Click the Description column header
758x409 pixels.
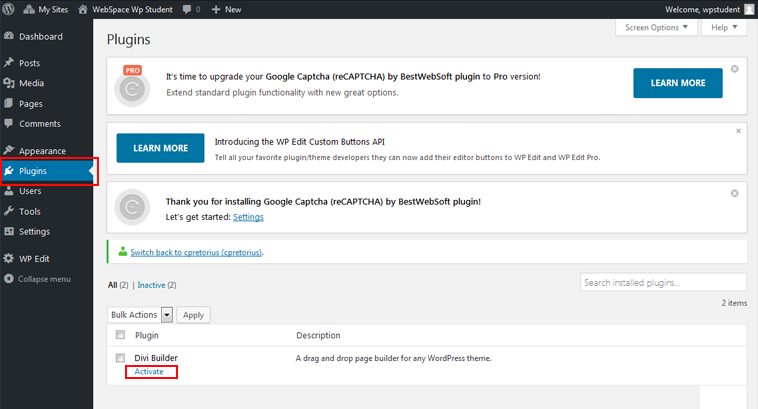[x=318, y=335]
